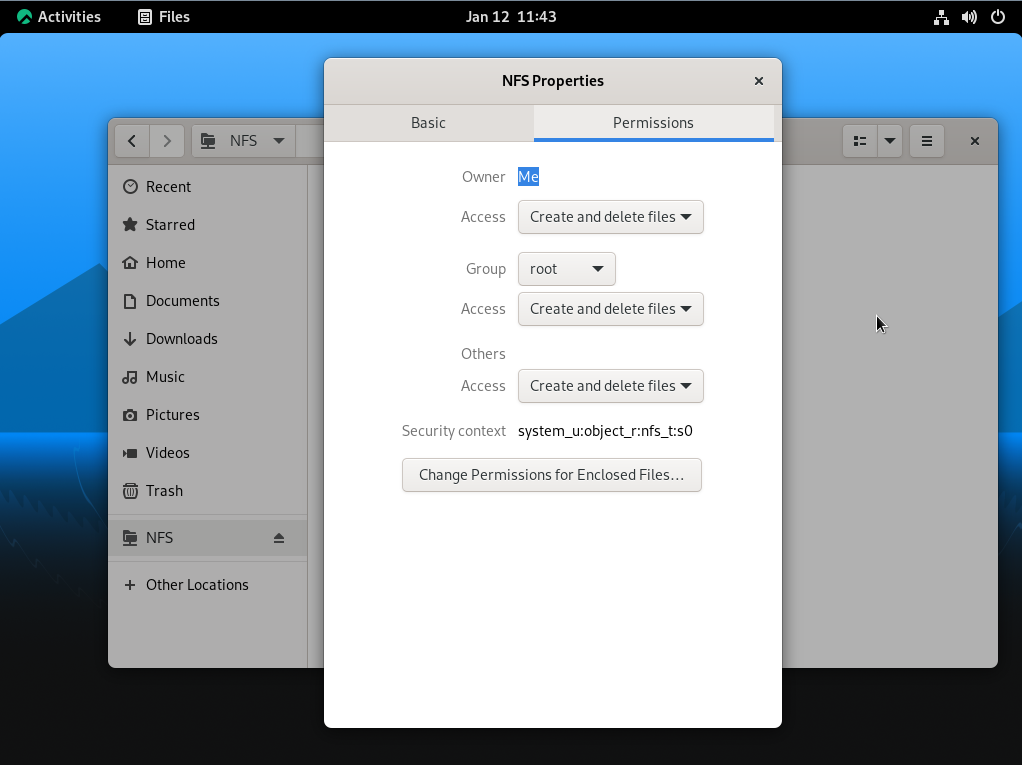
Task: Click the Videos camcorder icon
Action: click(130, 453)
